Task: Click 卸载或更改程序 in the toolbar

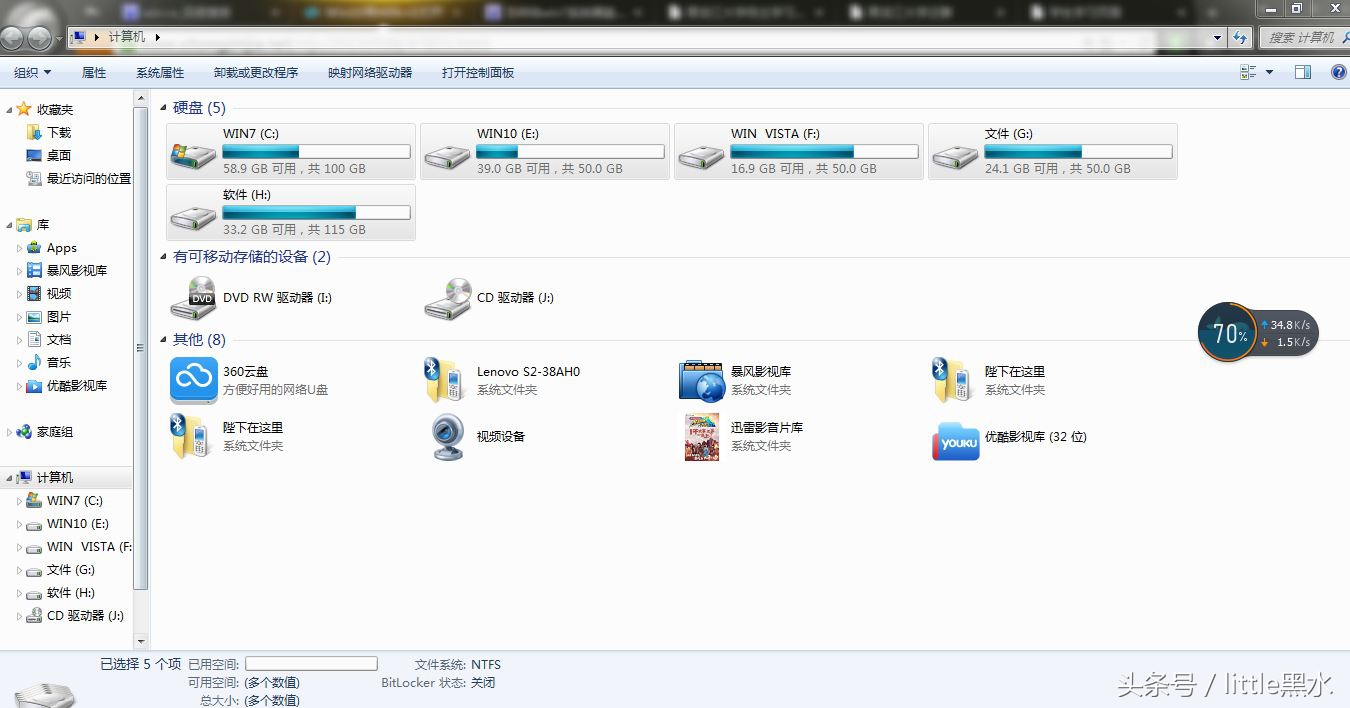Action: [x=256, y=72]
